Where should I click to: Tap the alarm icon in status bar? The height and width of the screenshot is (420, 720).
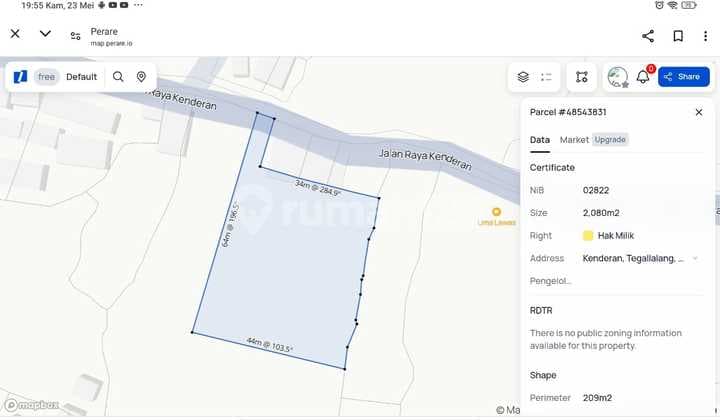point(659,5)
